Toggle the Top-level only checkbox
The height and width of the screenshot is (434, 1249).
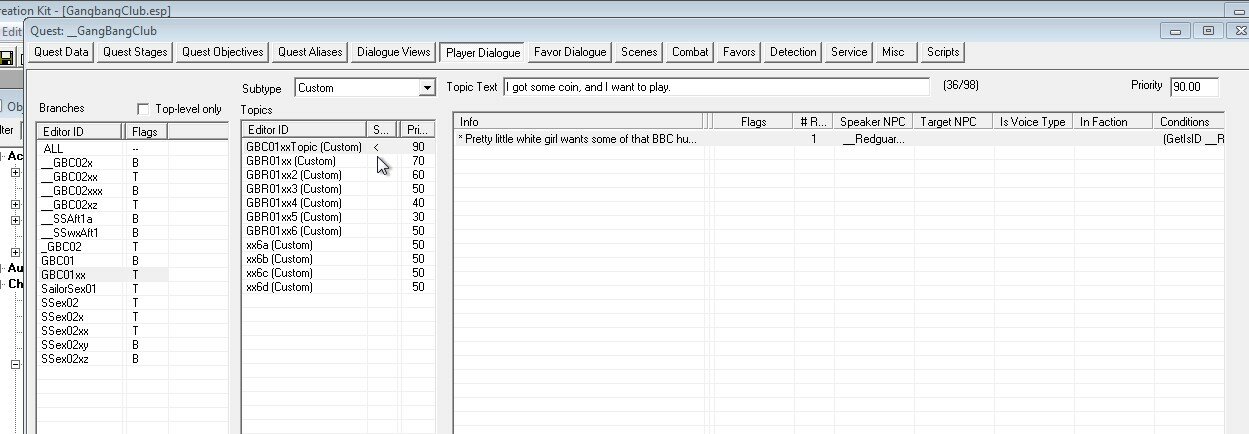coord(143,109)
